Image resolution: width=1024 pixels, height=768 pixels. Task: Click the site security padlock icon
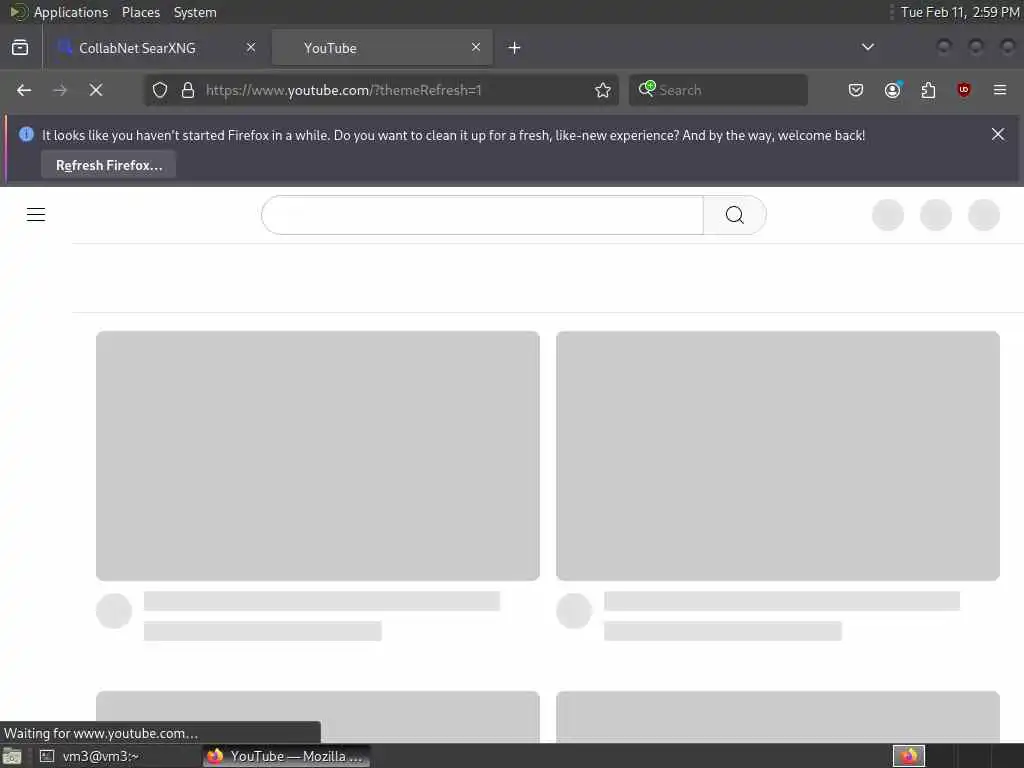[x=188, y=90]
